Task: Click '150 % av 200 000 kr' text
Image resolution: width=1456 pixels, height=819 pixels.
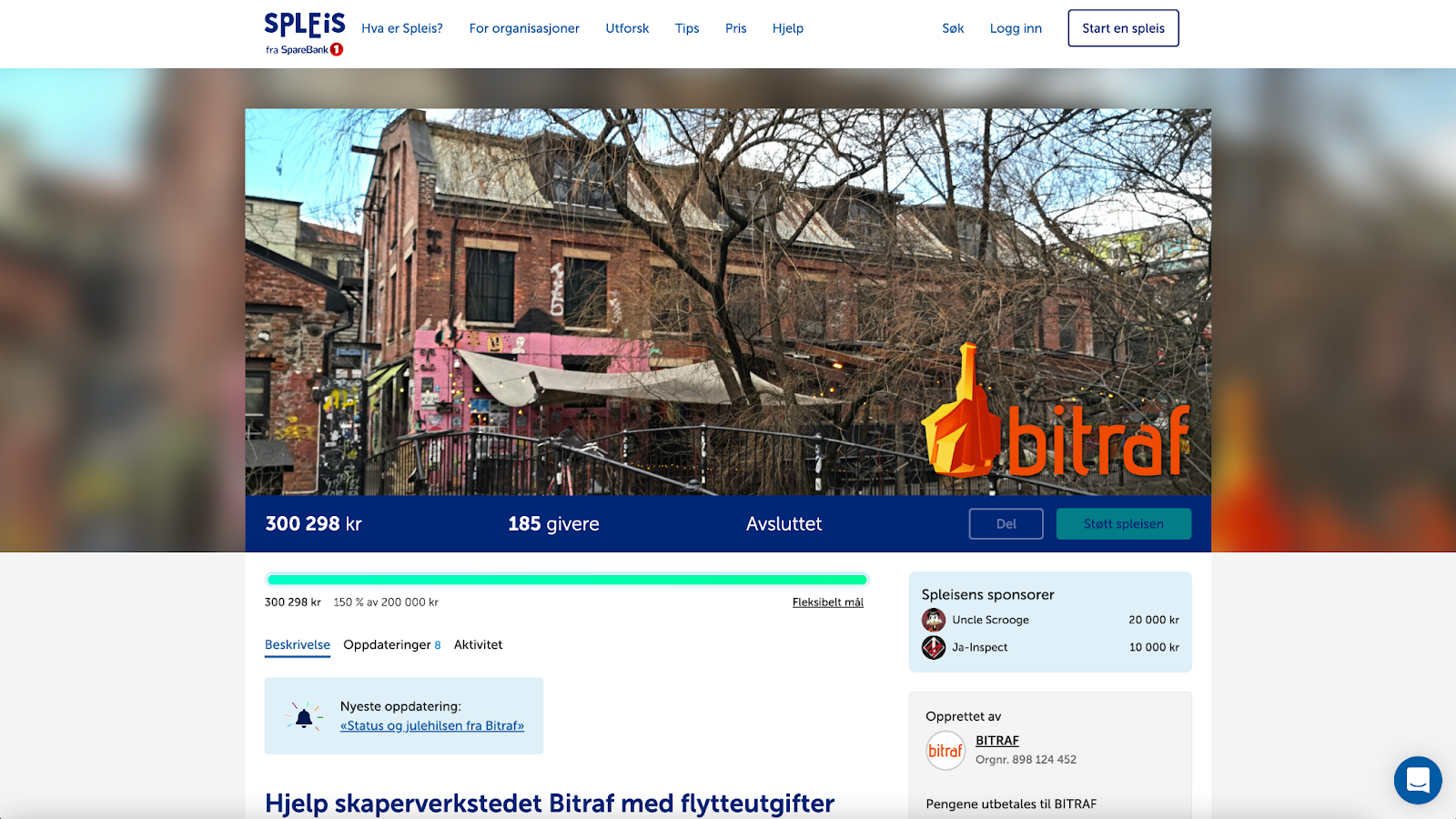Action: (386, 602)
